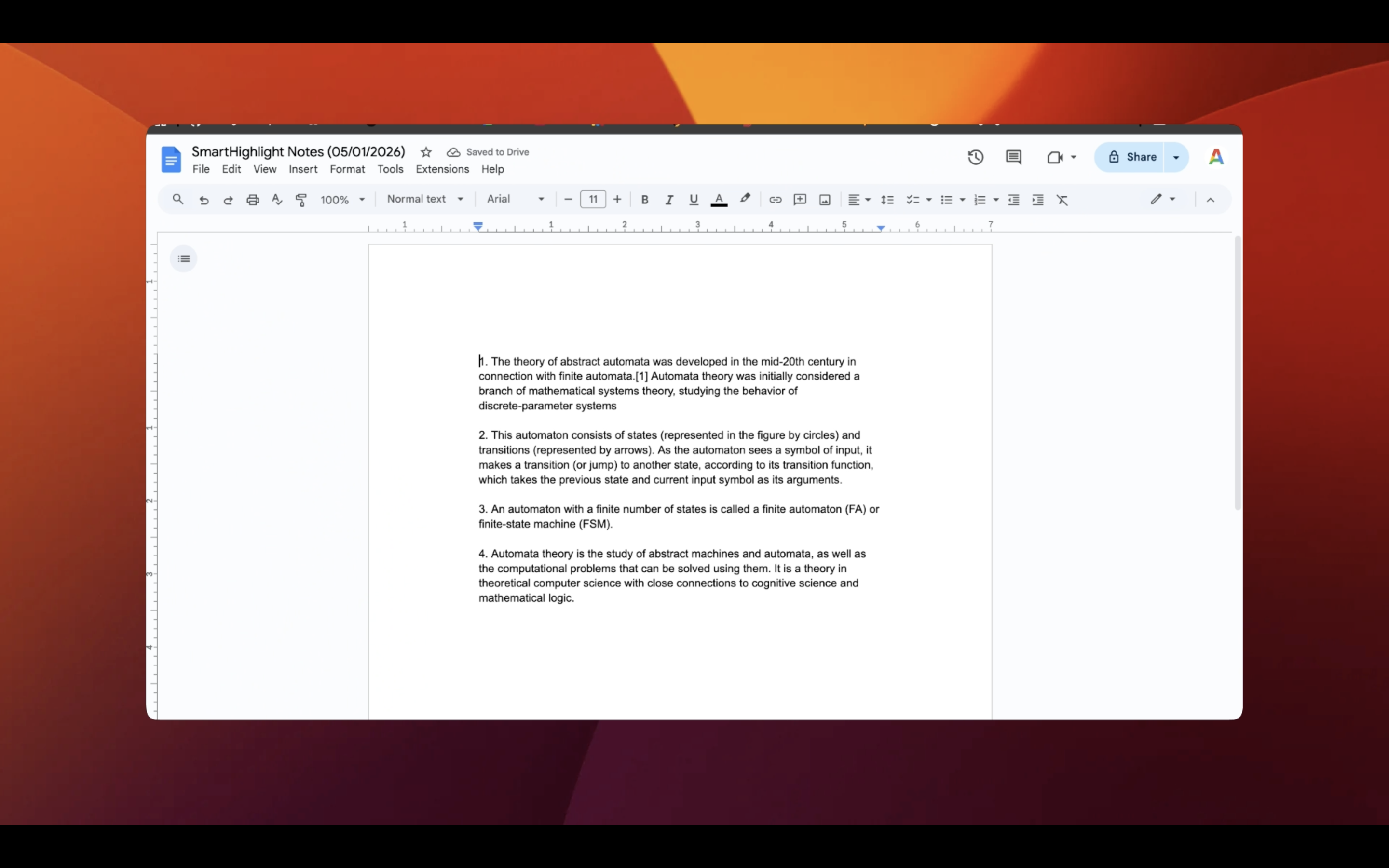
Task: Open the text color picker
Action: (719, 200)
